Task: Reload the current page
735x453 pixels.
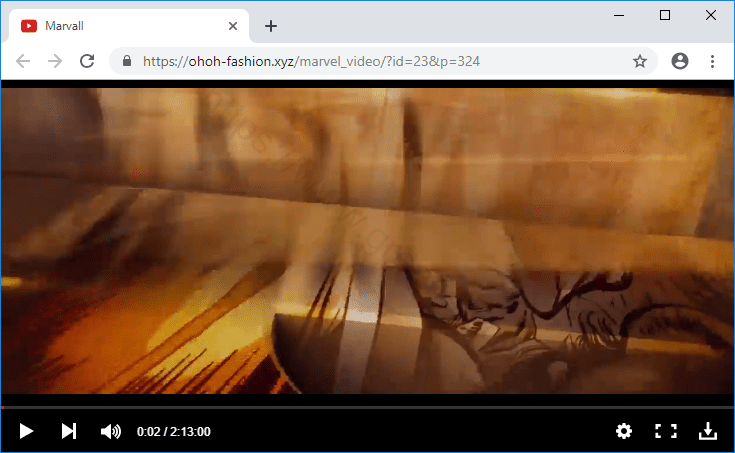Action: pos(87,61)
